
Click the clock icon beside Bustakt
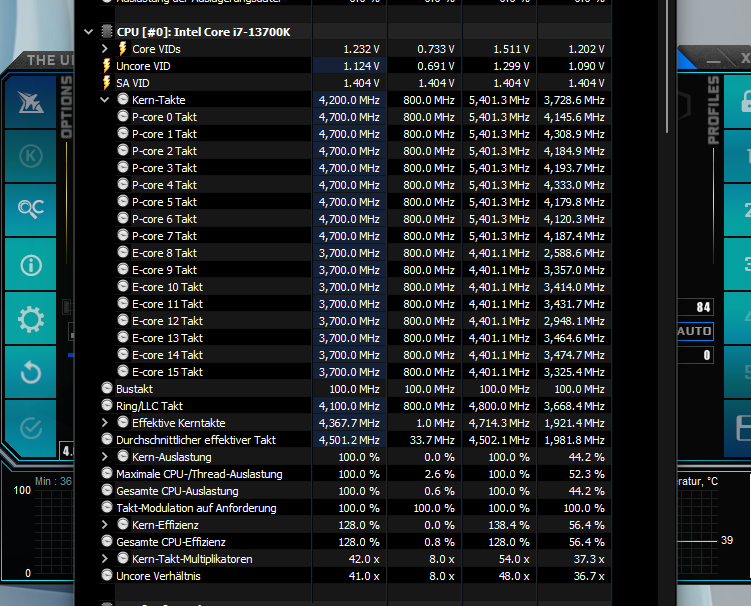pos(107,389)
